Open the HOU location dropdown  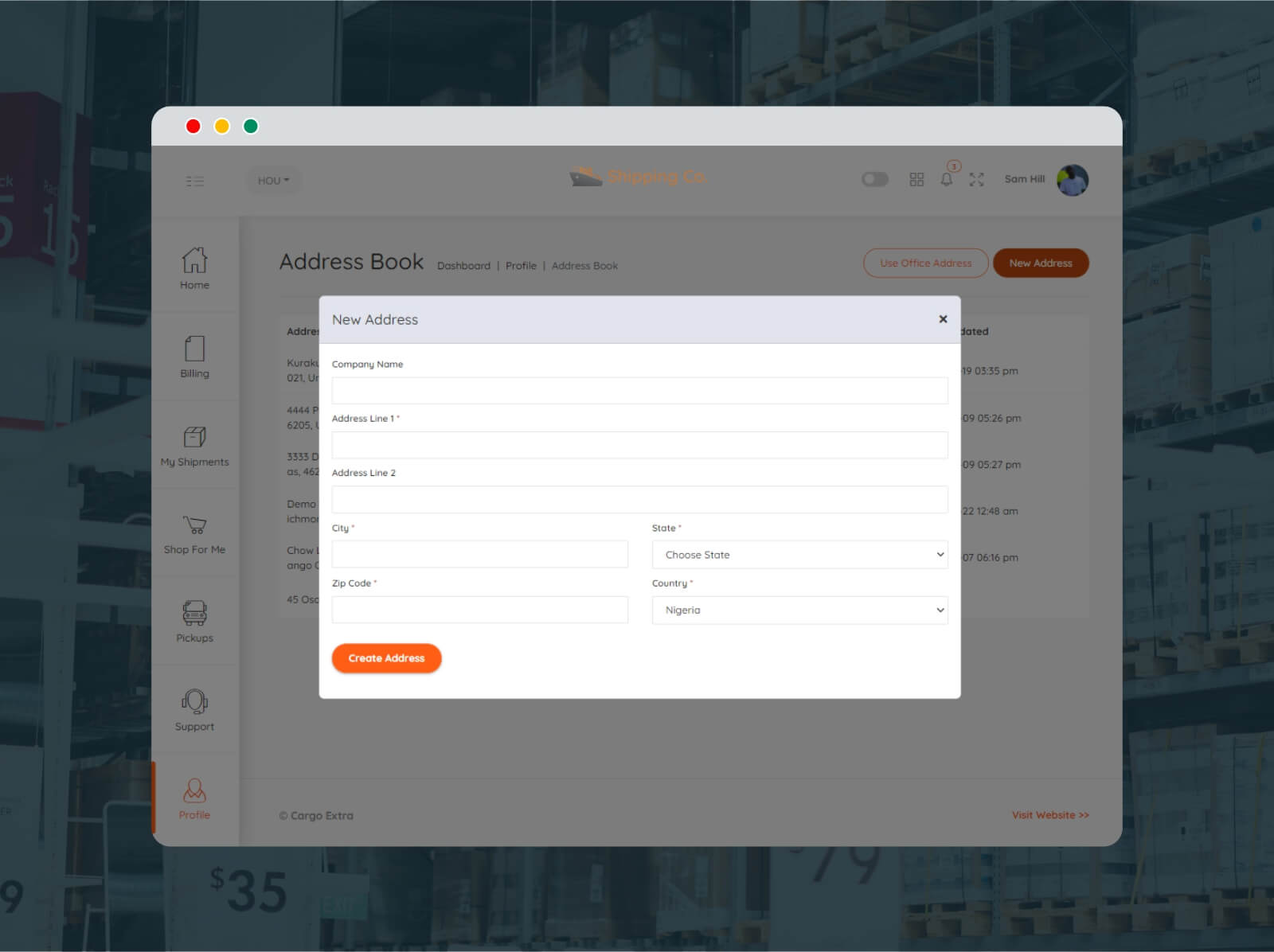click(x=273, y=181)
